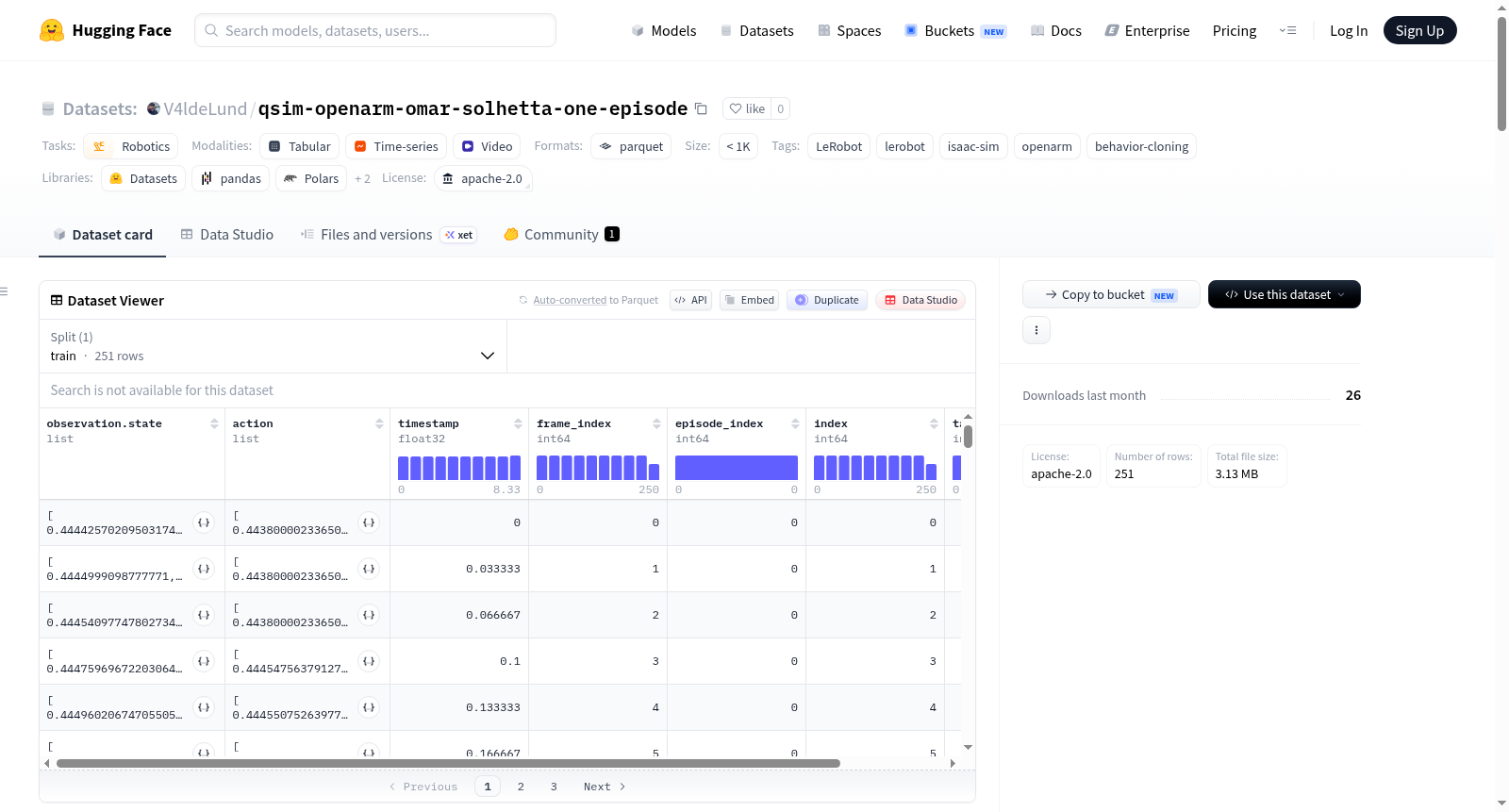Screen dimensions: 1509x812
Task: Open braces icon in observation.state row 0.44475969672203064
Action: pyautogui.click(x=204, y=661)
